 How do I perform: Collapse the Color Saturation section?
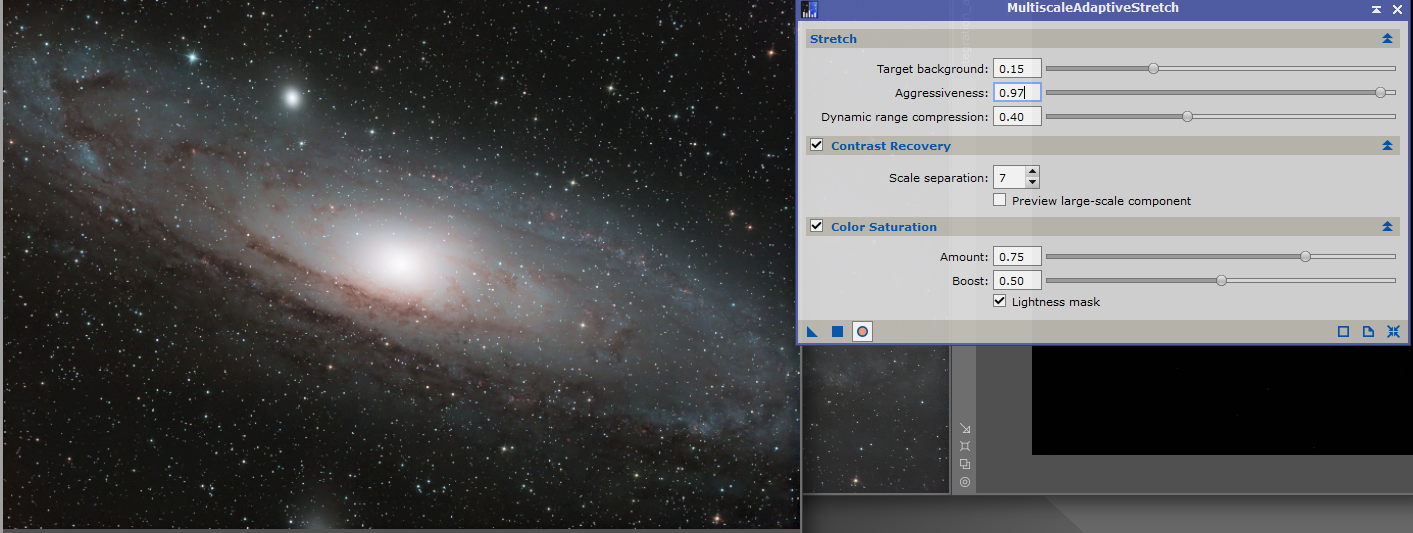[1387, 227]
